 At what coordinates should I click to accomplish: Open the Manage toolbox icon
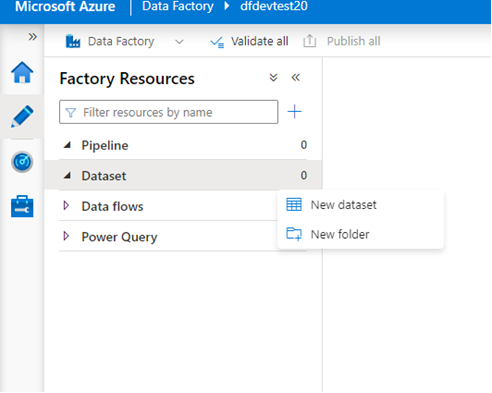click(x=22, y=206)
